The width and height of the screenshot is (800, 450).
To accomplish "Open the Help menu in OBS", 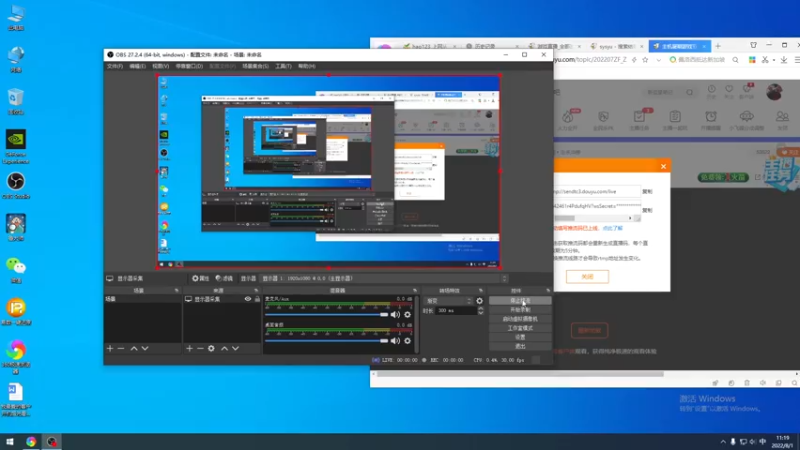I will (307, 66).
